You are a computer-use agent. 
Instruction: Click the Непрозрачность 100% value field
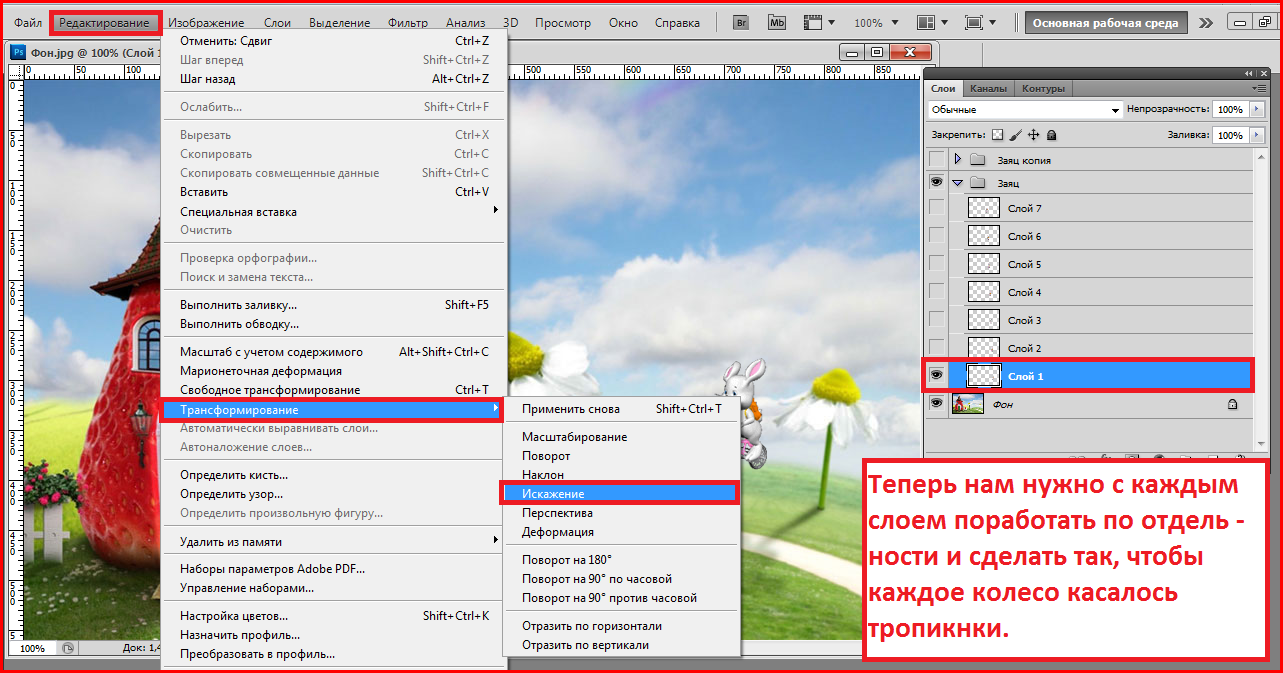[x=1230, y=110]
